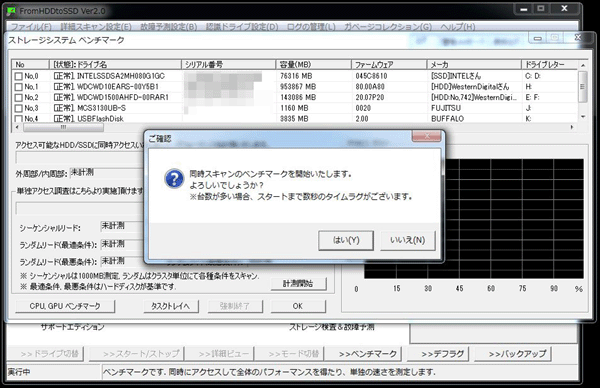Screen dimensions: 600x388
Task: Sort by the ドライブ名 column header
Action: click(115, 64)
